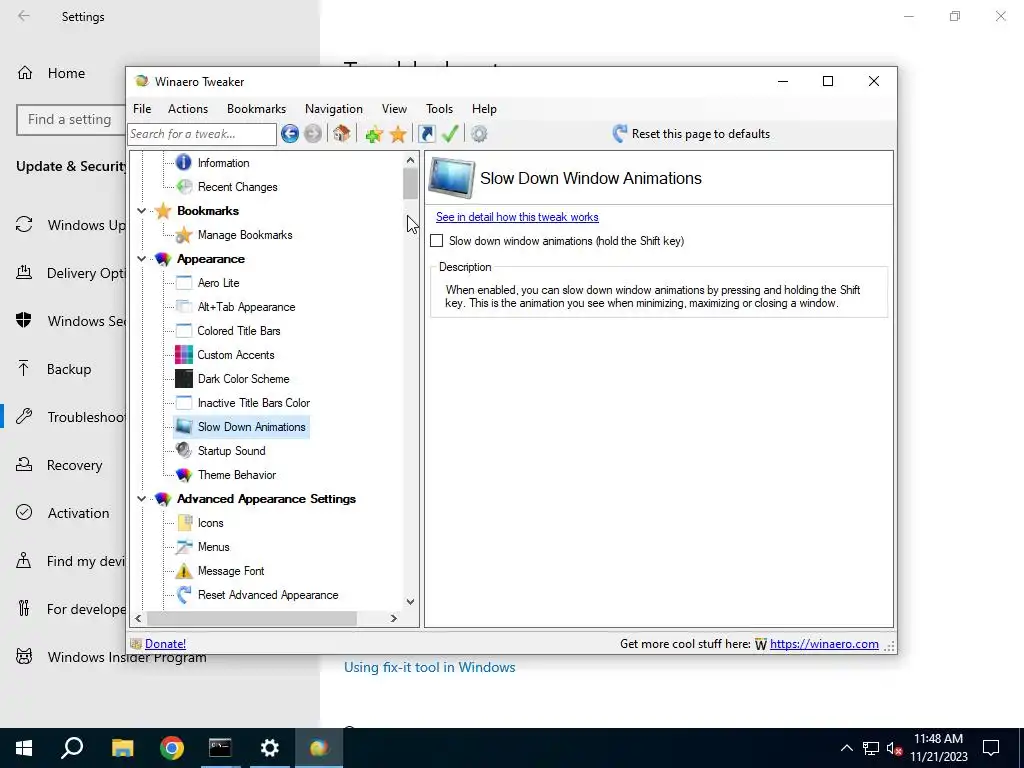Click the Aero Lite window icon

[184, 283]
